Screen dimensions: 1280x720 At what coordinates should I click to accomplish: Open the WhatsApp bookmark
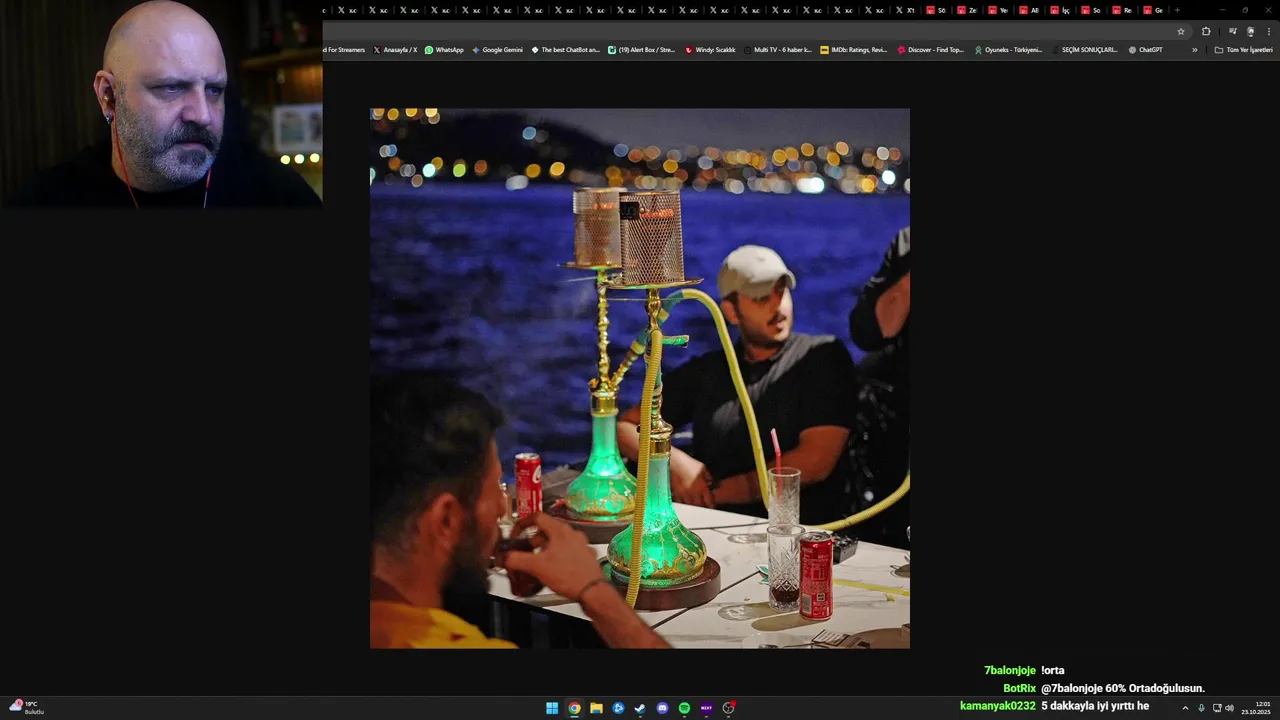point(444,49)
